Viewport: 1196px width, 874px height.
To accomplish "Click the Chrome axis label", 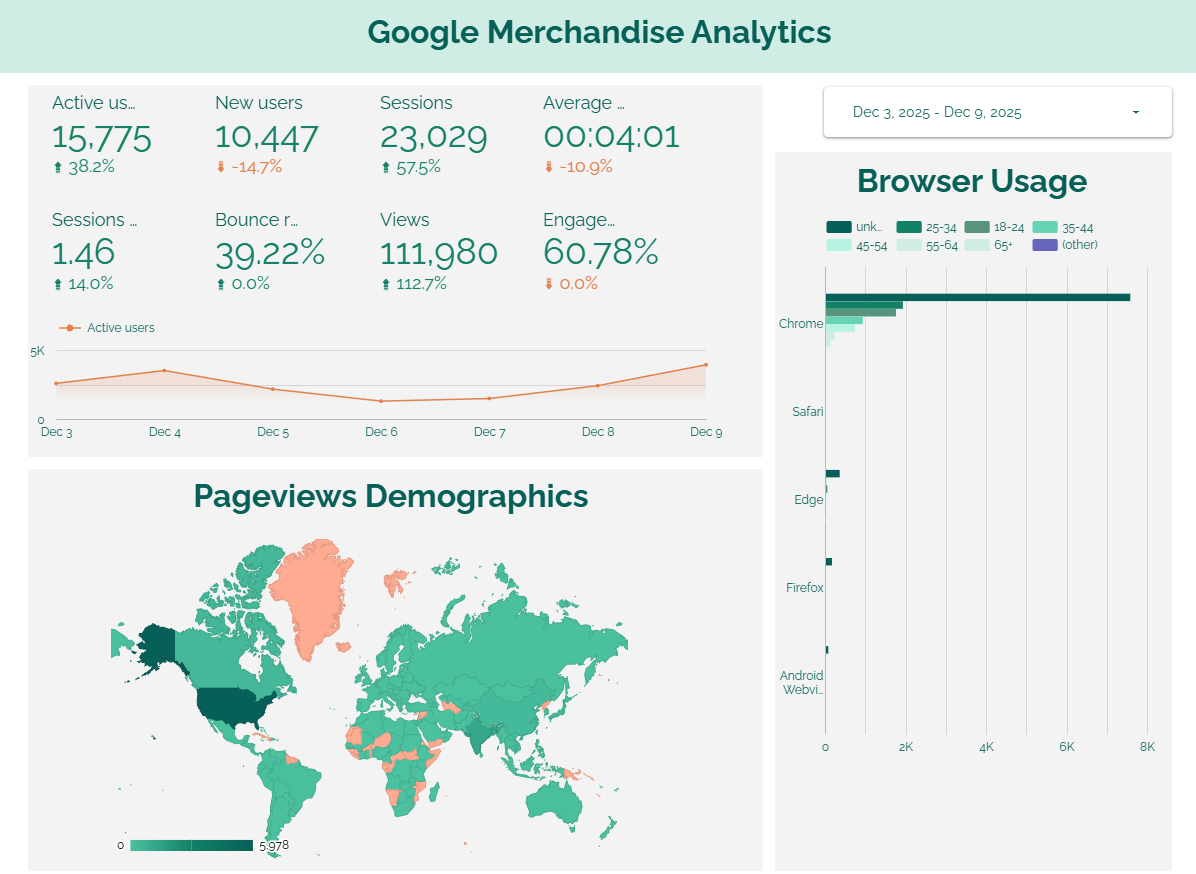I will [801, 324].
